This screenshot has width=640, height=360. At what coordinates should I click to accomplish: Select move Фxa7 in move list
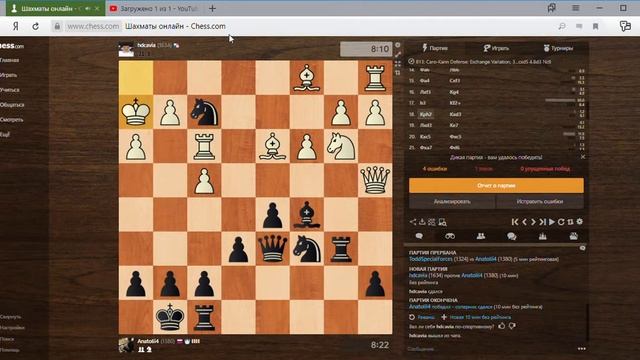coord(426,147)
